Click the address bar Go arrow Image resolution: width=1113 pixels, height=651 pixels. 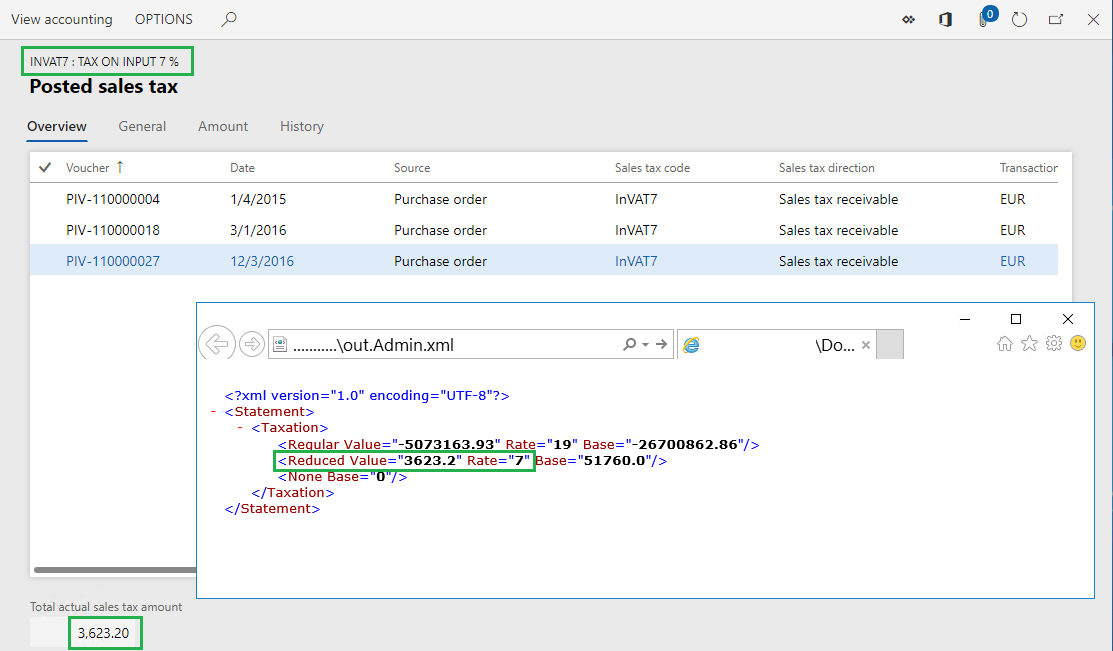pos(662,344)
